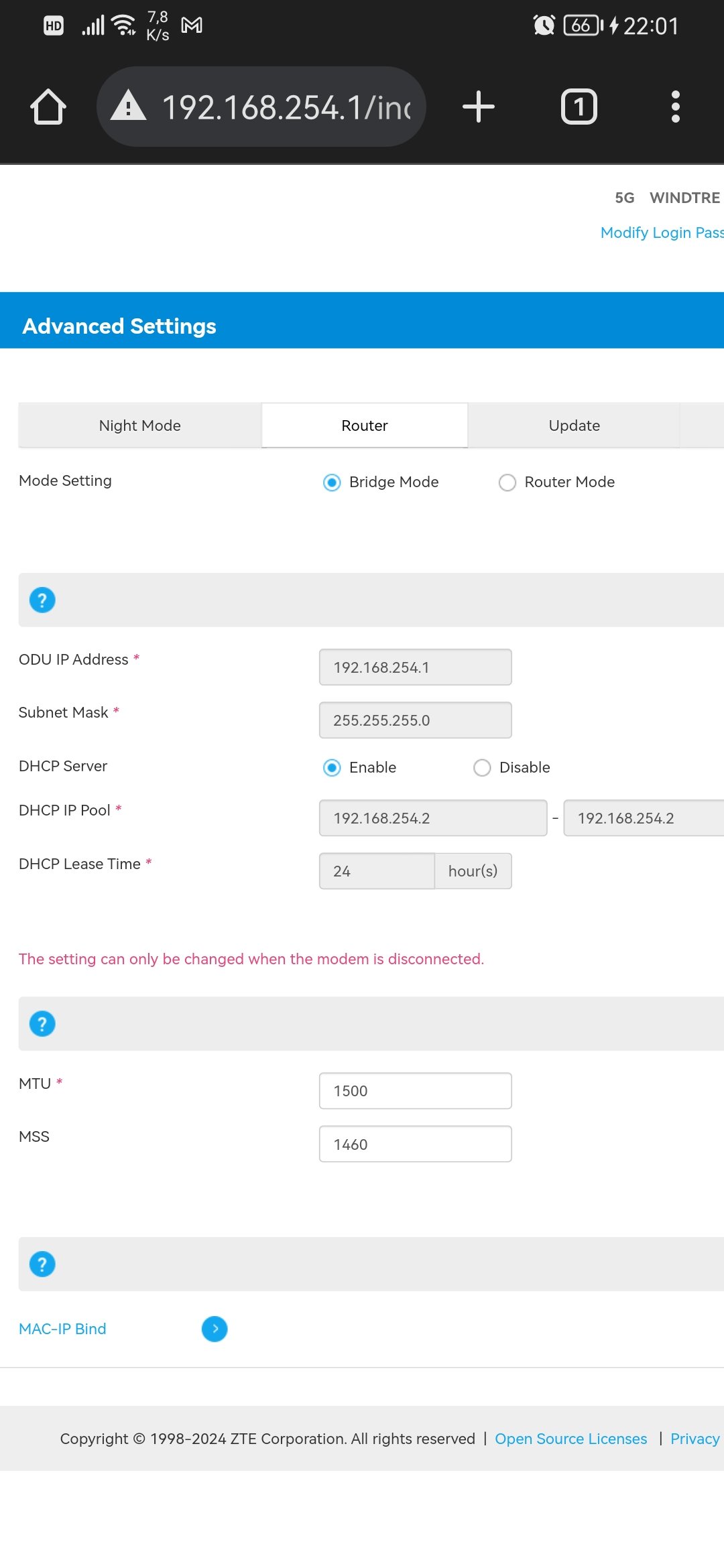This screenshot has width=724, height=1568.
Task: Select Router Mode radio button
Action: point(507,482)
